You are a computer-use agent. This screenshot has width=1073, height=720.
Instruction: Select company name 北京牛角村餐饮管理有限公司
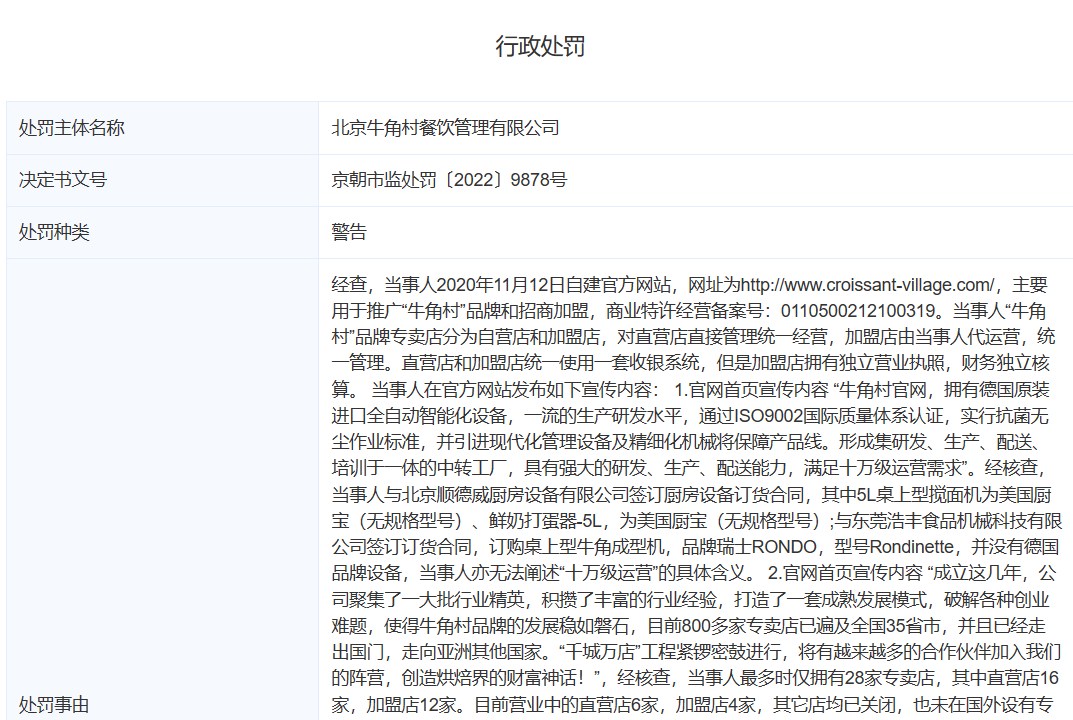pos(444,128)
